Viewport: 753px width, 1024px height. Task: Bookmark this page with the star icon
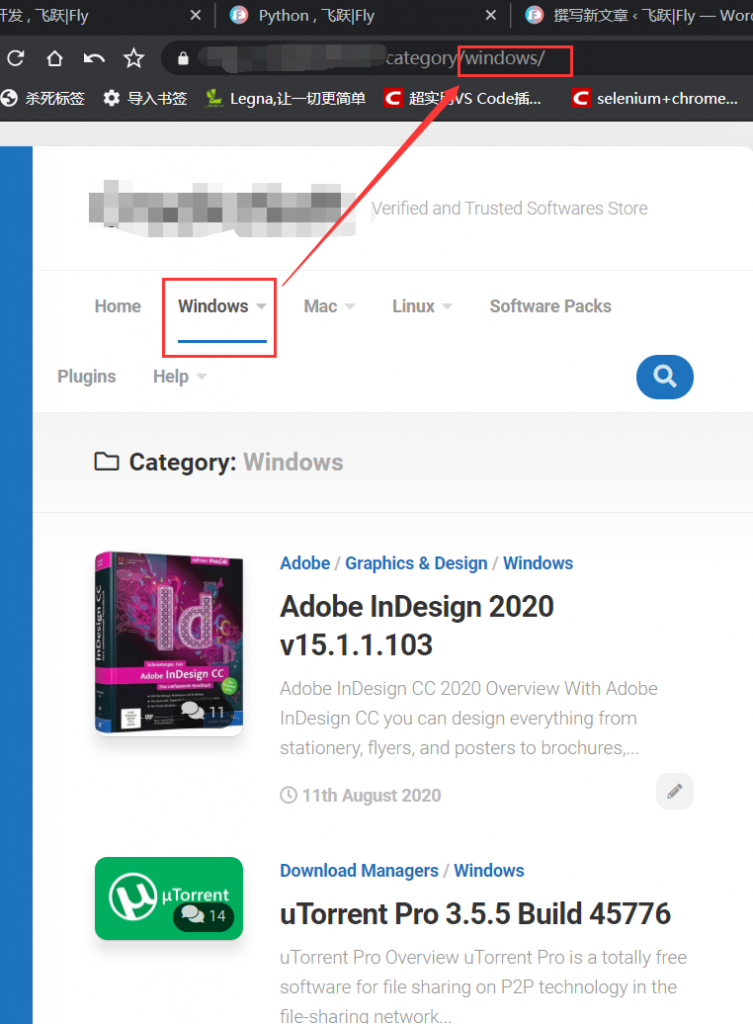(134, 58)
